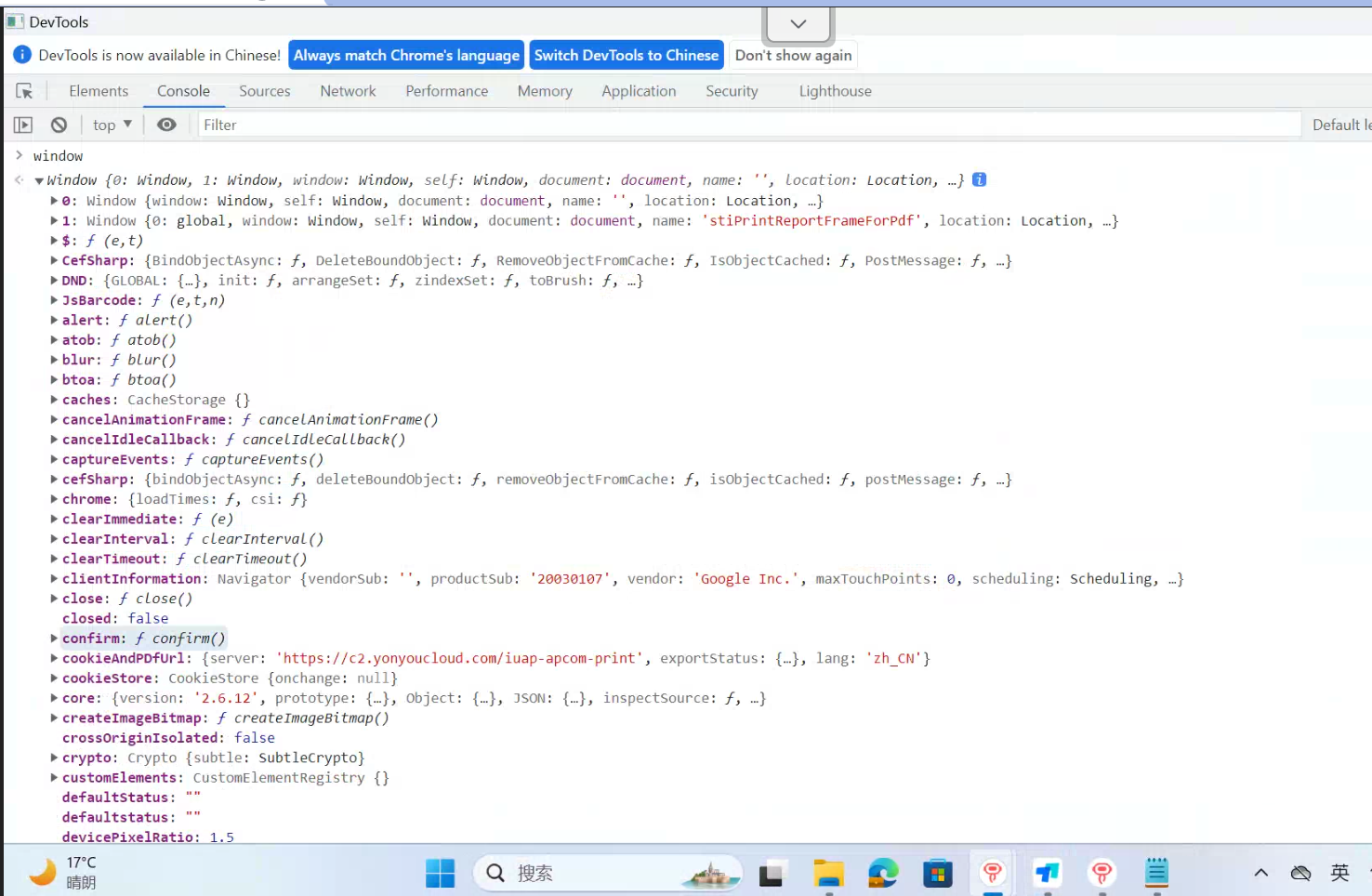Open File Explorer from the taskbar
Viewport: 1372px width, 896px height.
pos(828,873)
